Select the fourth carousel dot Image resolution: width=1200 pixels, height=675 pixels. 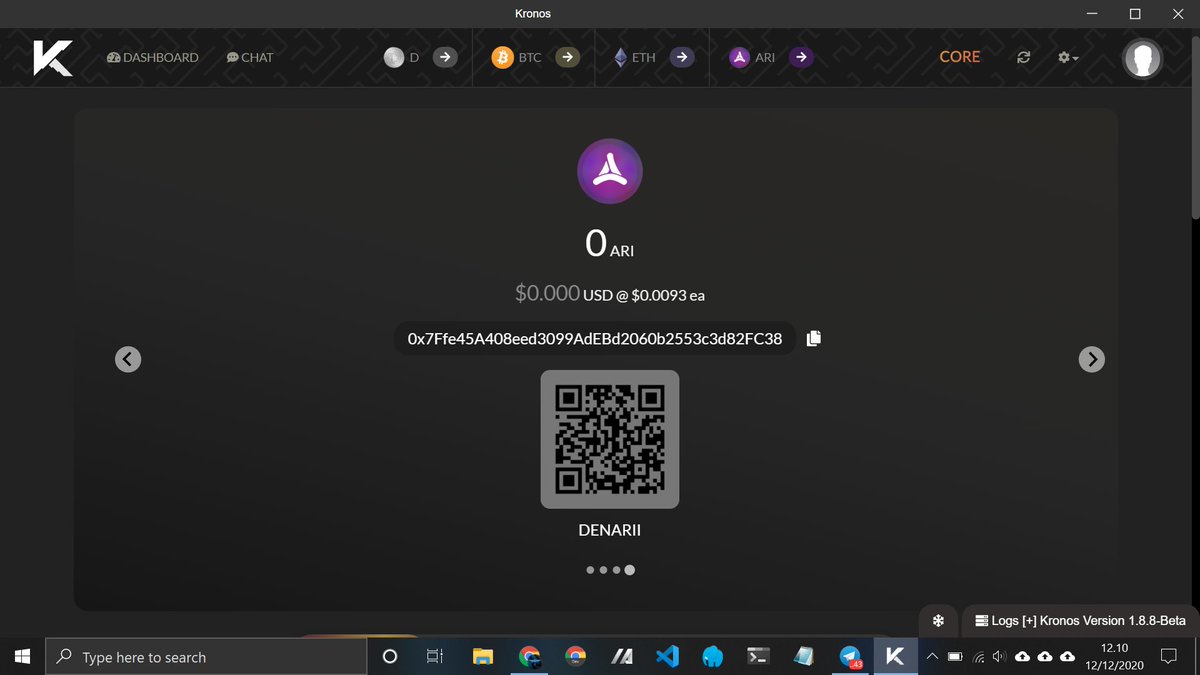630,570
